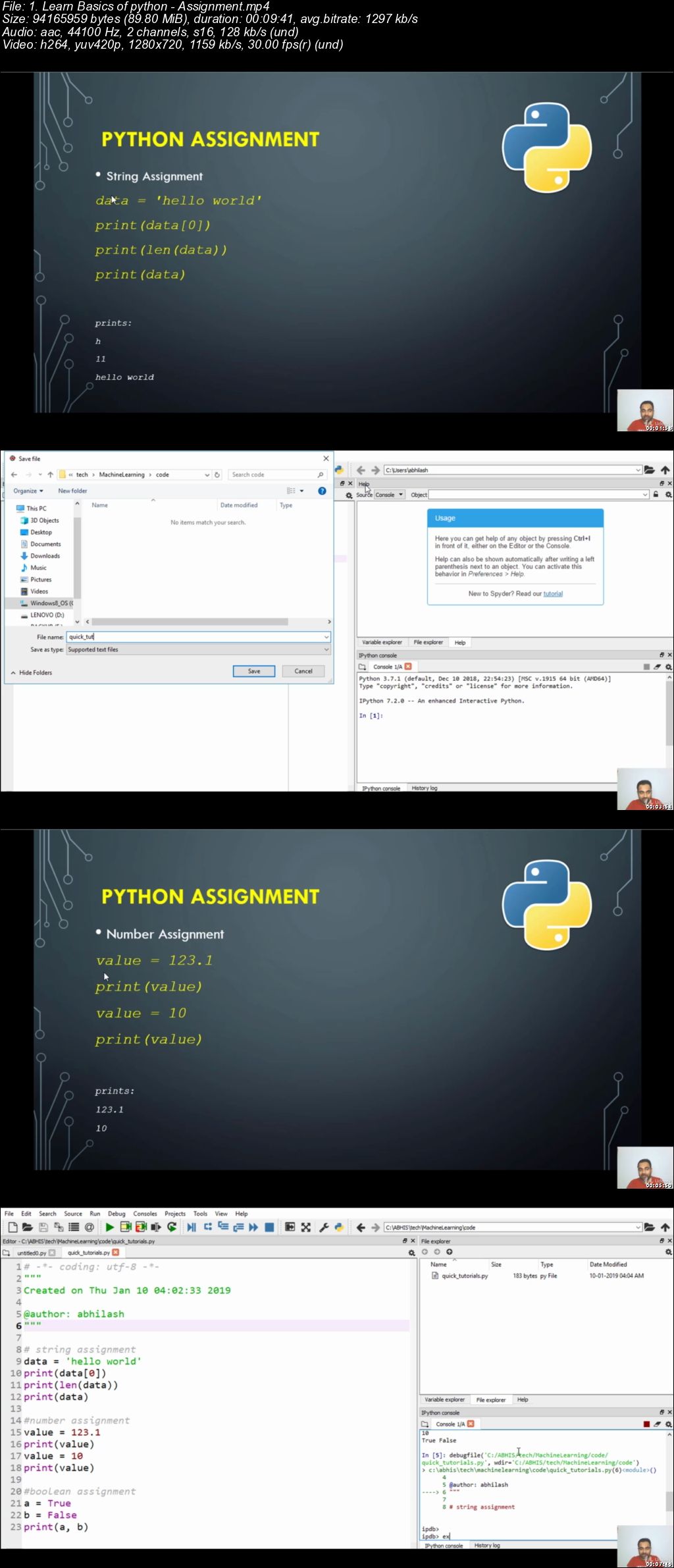
Task: Close the untitled0.py editor tab
Action: [x=52, y=1253]
